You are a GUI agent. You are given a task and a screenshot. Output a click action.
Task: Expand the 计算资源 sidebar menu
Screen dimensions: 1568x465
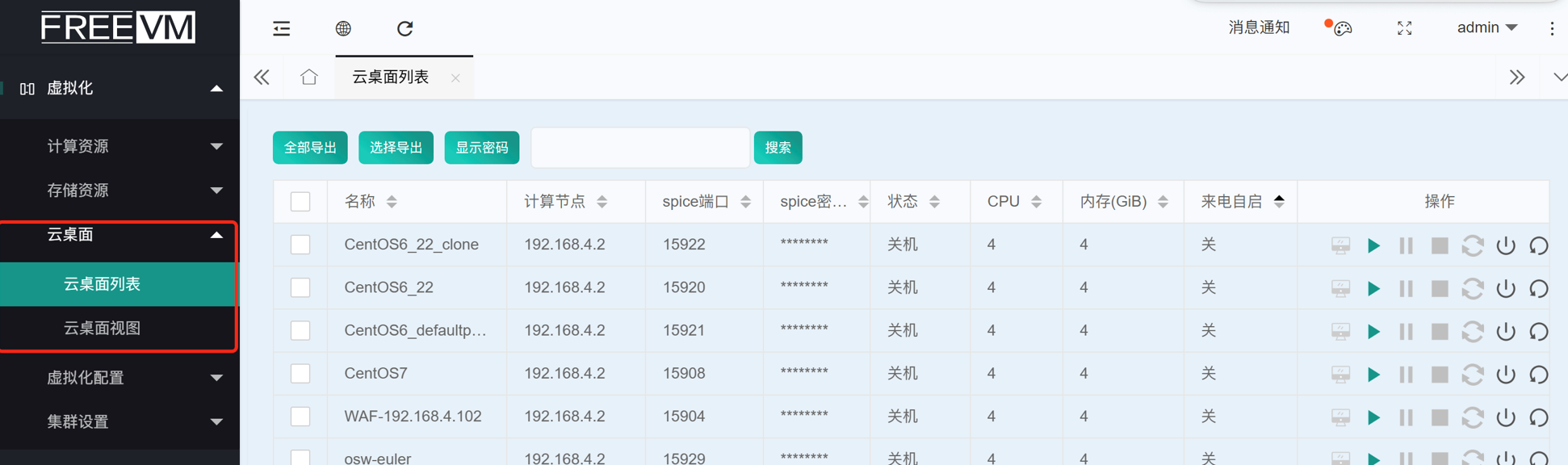click(133, 146)
